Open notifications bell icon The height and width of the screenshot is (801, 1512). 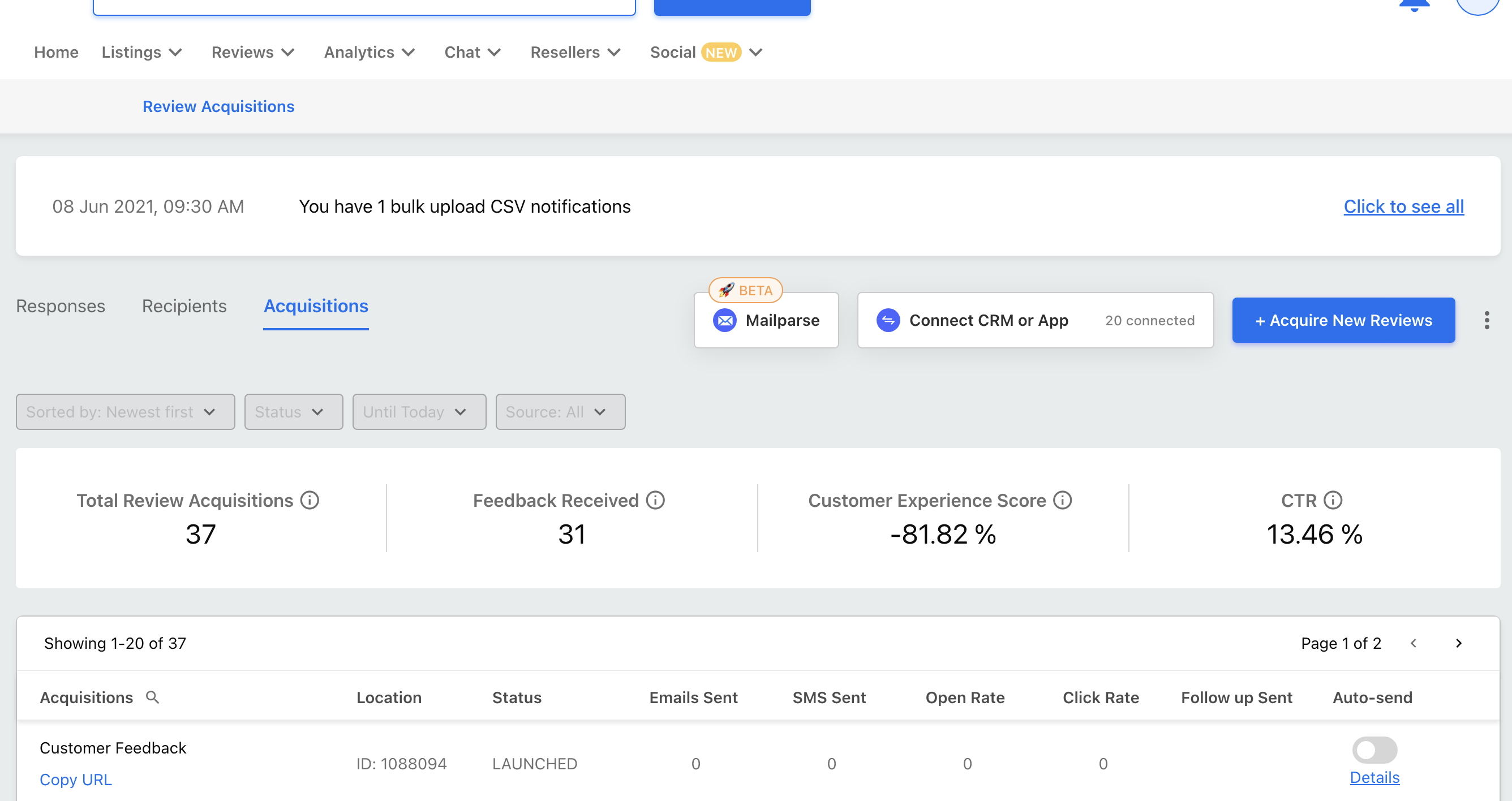(x=1414, y=5)
